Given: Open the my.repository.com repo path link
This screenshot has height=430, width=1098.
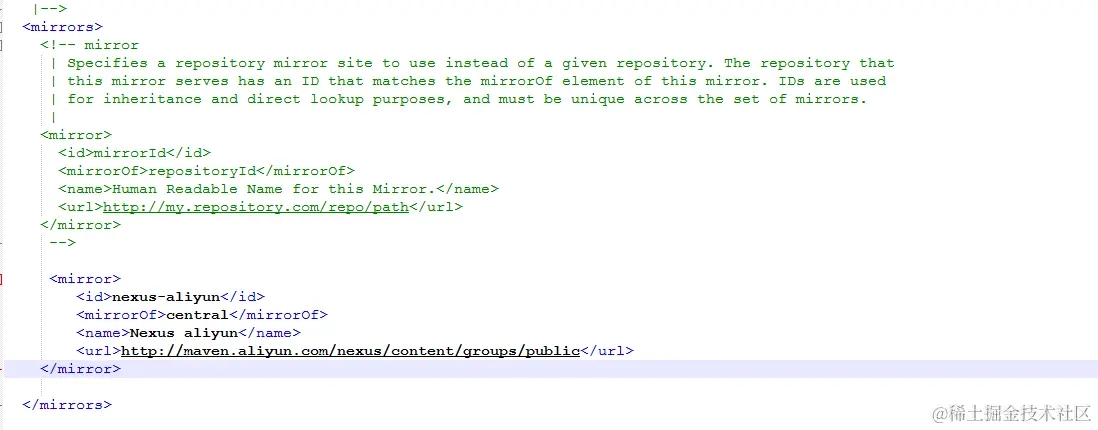Looking at the screenshot, I should [x=256, y=207].
